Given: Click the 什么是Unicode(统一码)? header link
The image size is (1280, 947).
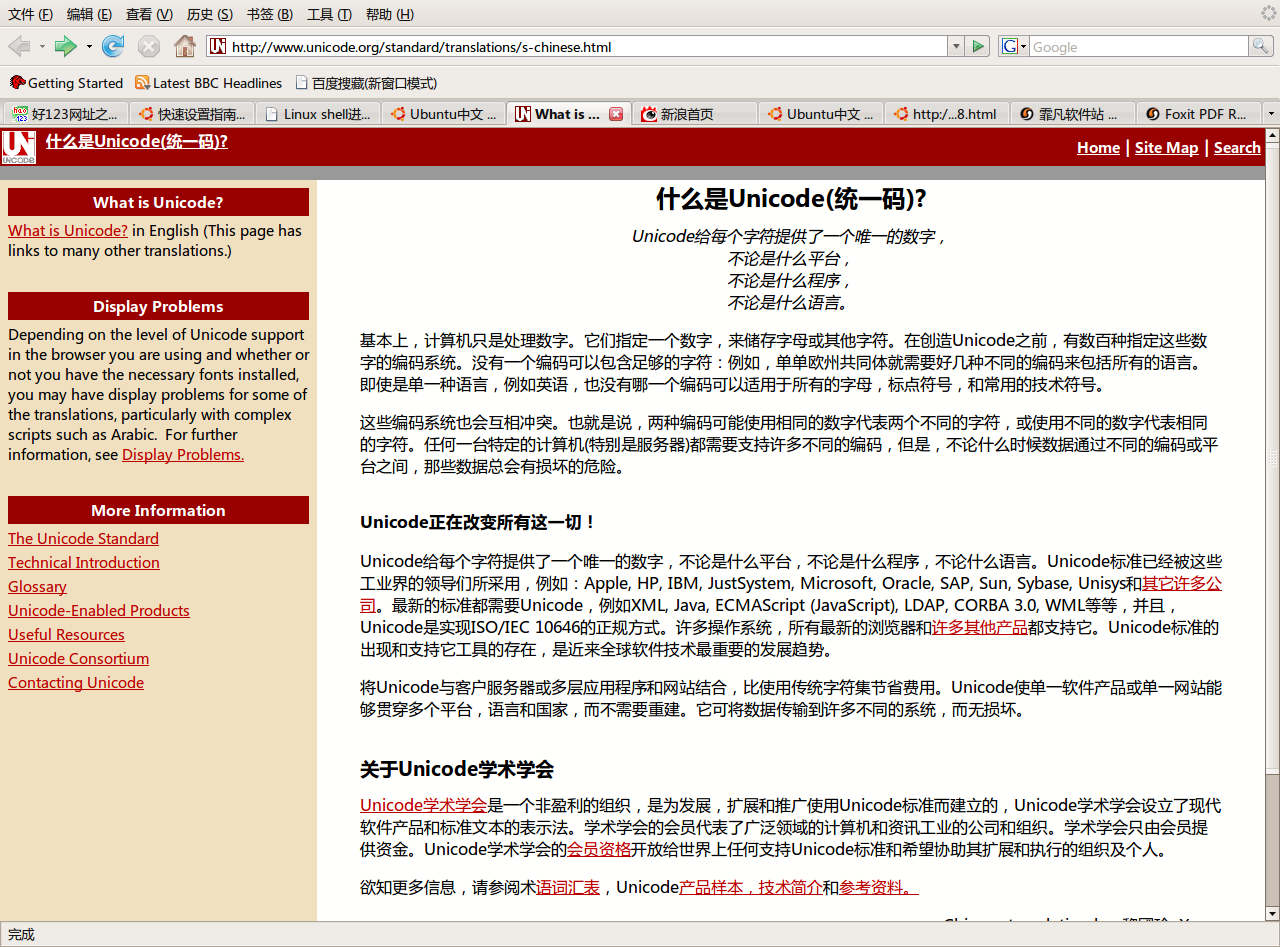Looking at the screenshot, I should click(137, 141).
